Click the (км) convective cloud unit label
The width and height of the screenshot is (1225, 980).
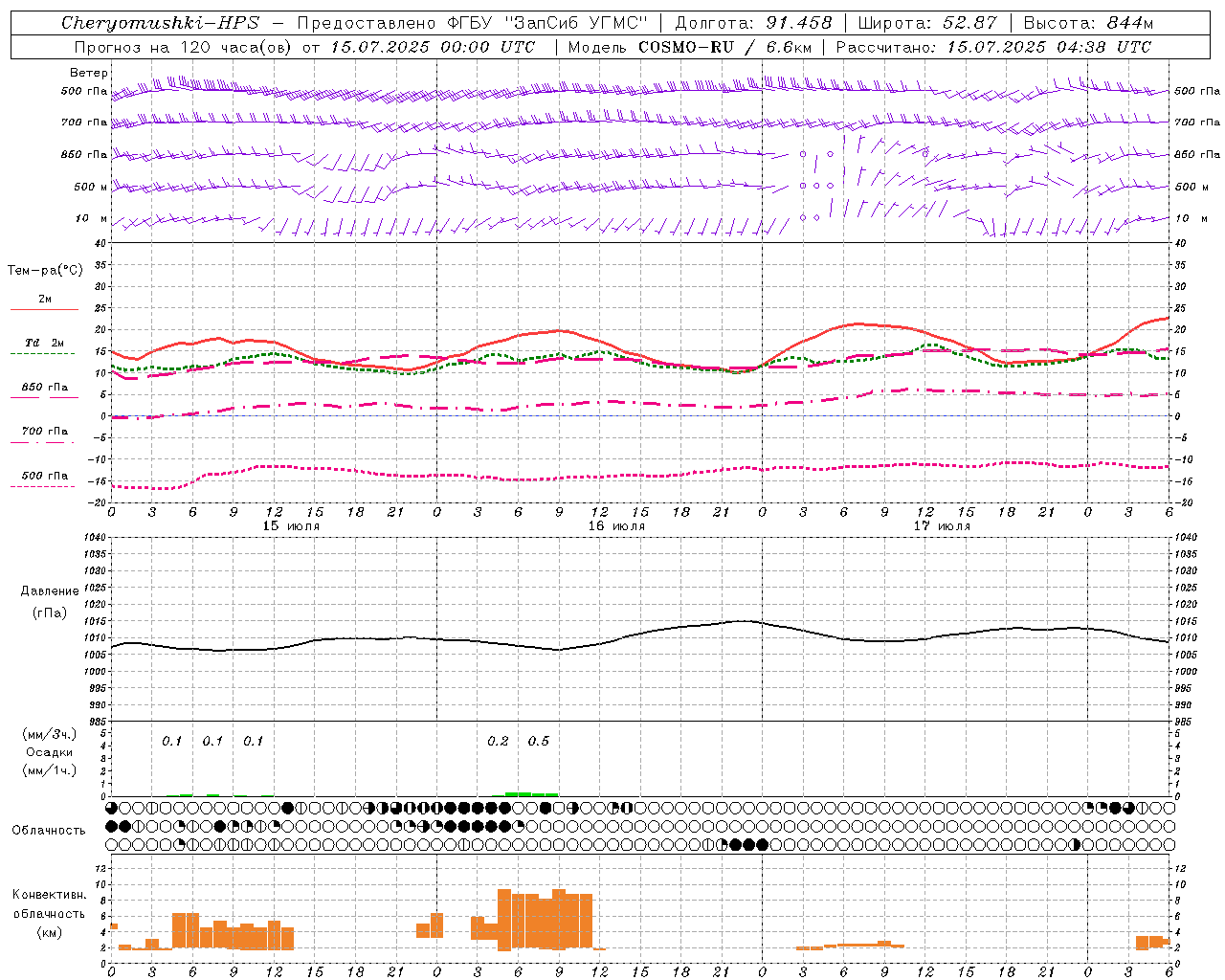[50, 932]
